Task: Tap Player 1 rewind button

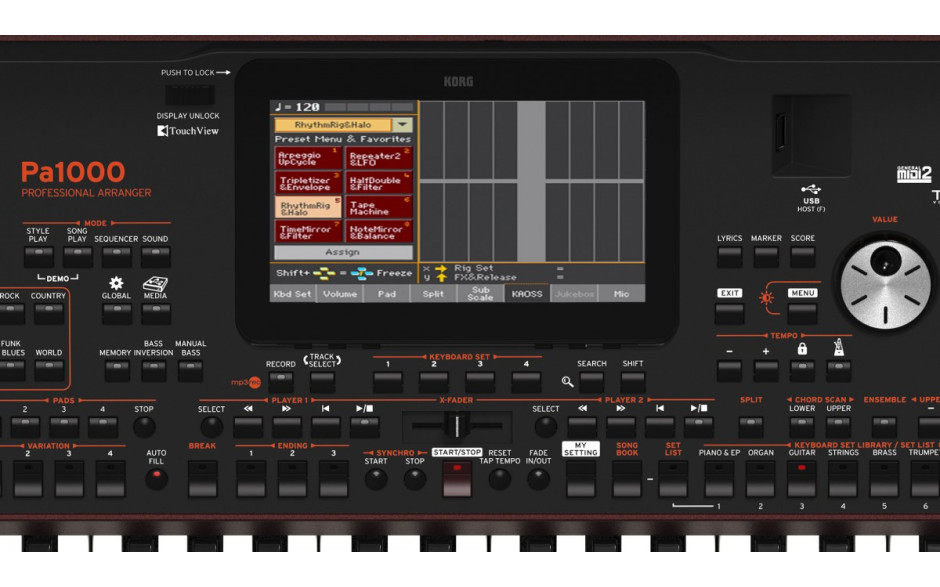Action: [x=248, y=427]
